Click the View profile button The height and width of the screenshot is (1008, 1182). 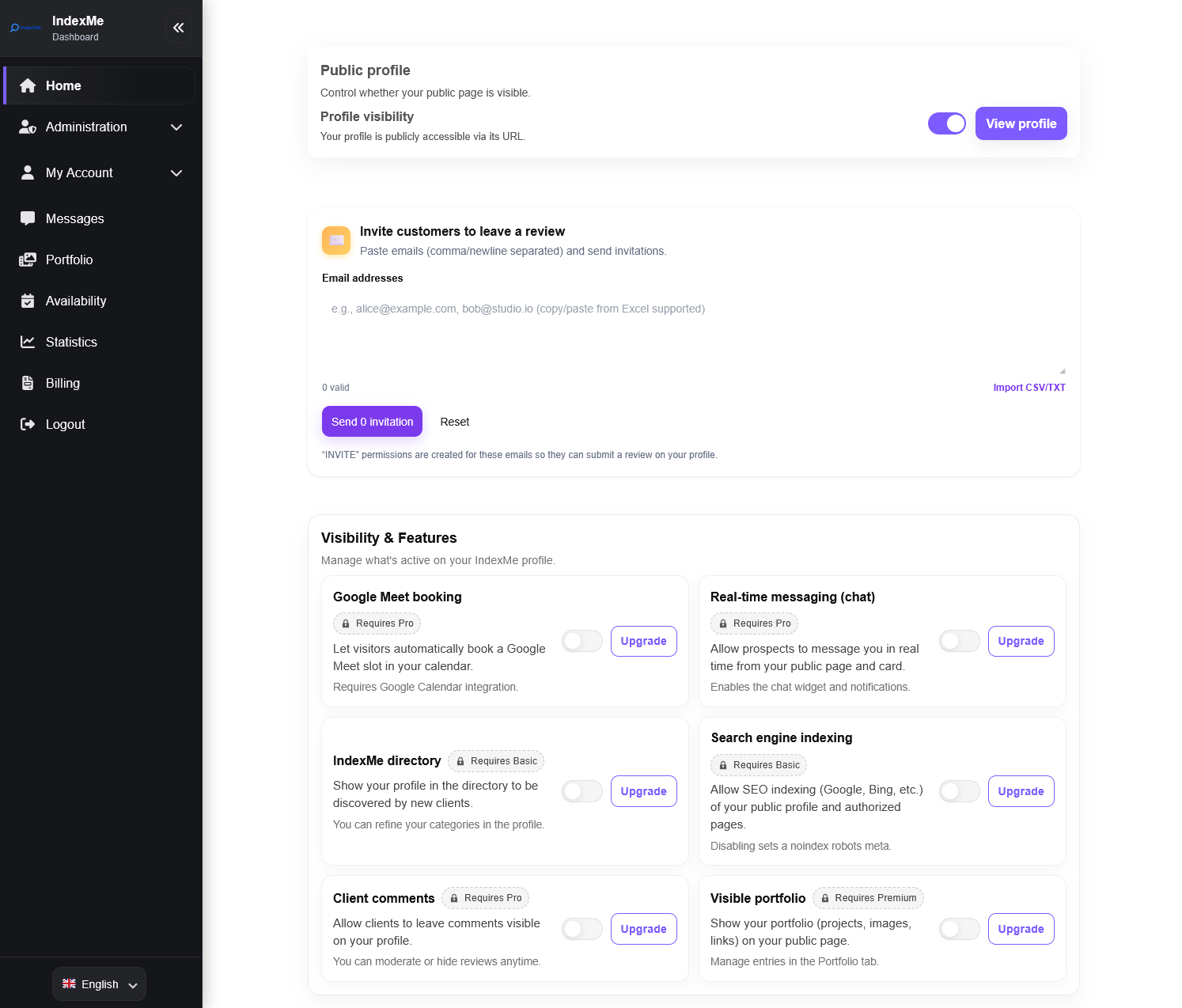click(x=1021, y=123)
